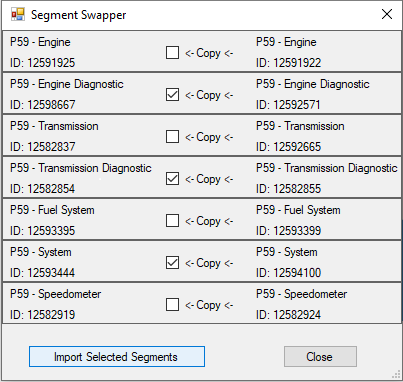This screenshot has width=403, height=382.
Task: Enable the Transmission segment copy checkbox
Action: 172,137
